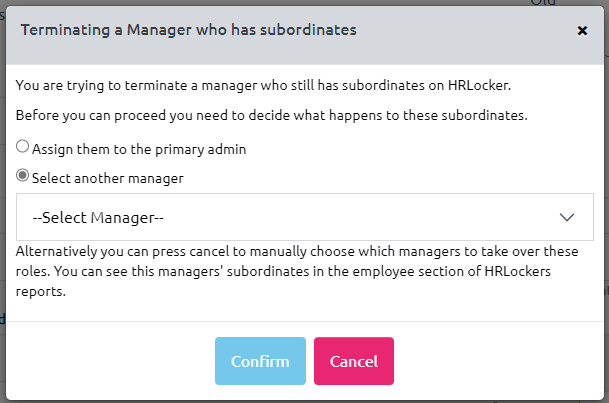Click the dialog title "Terminating a Manager"
Image resolution: width=609 pixels, height=403 pixels.
[x=189, y=30]
